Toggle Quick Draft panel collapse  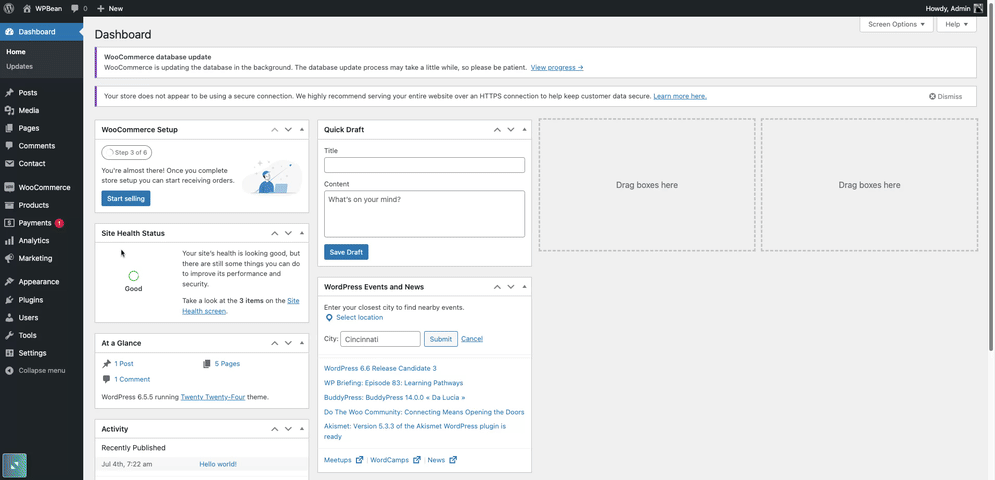[x=524, y=130]
